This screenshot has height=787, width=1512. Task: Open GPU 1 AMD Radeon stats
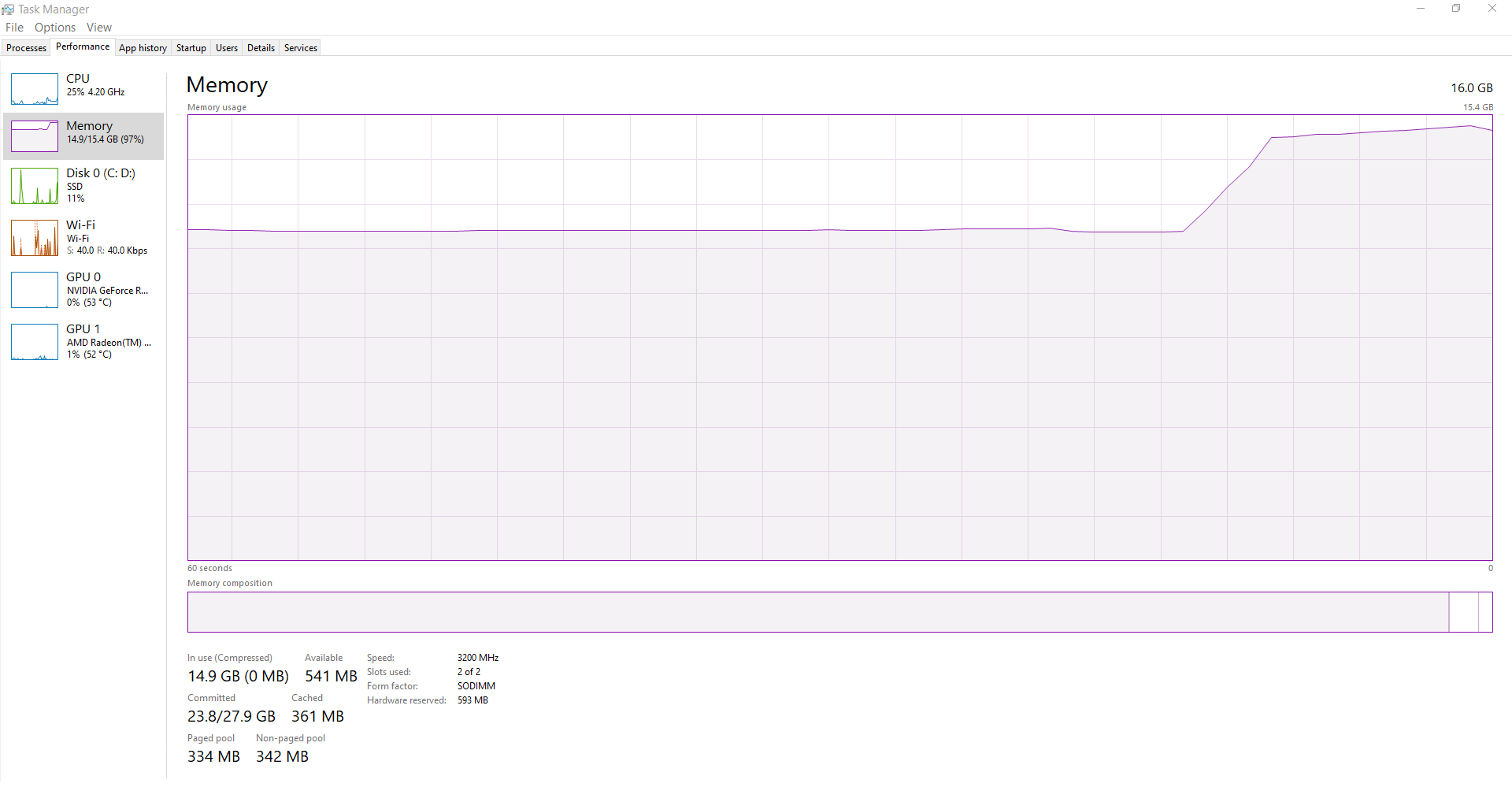(83, 341)
